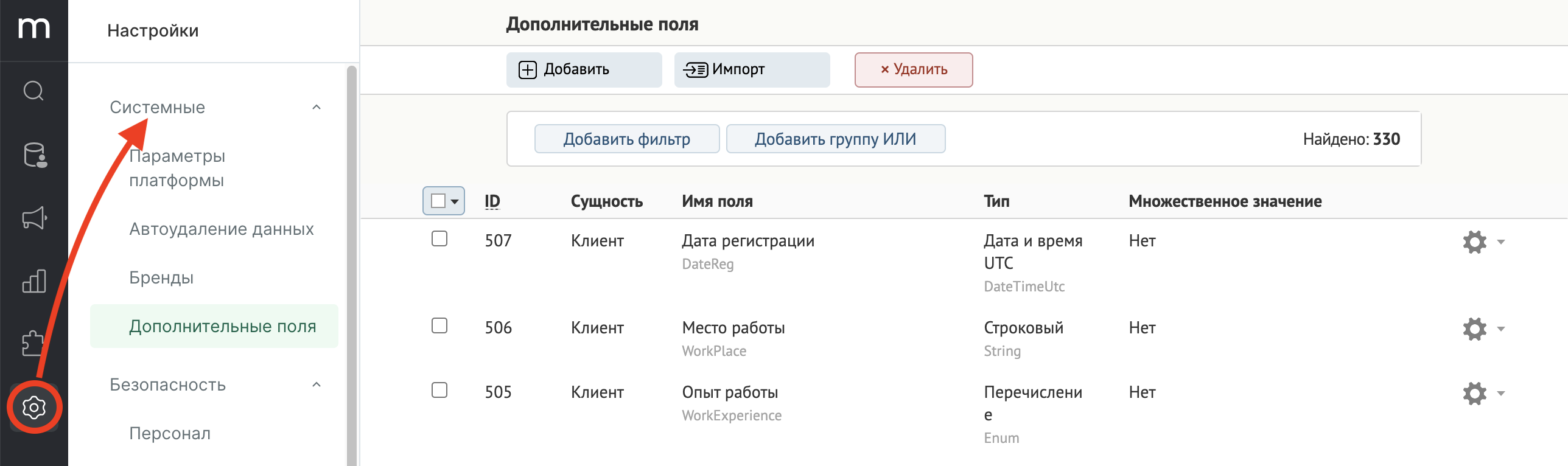Open the megaphone campaigns icon
The height and width of the screenshot is (466, 1568).
pos(34,218)
